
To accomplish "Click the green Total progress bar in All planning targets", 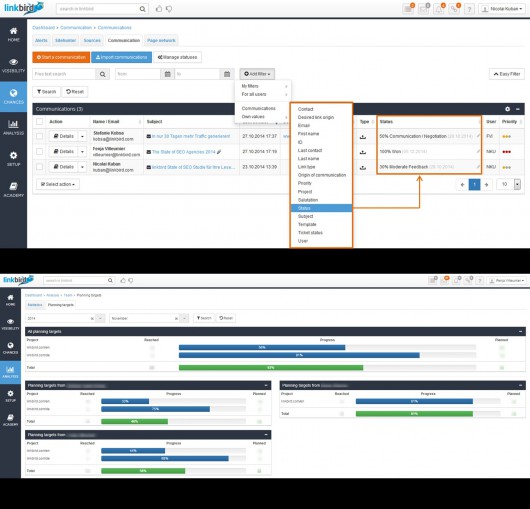I will (271, 367).
